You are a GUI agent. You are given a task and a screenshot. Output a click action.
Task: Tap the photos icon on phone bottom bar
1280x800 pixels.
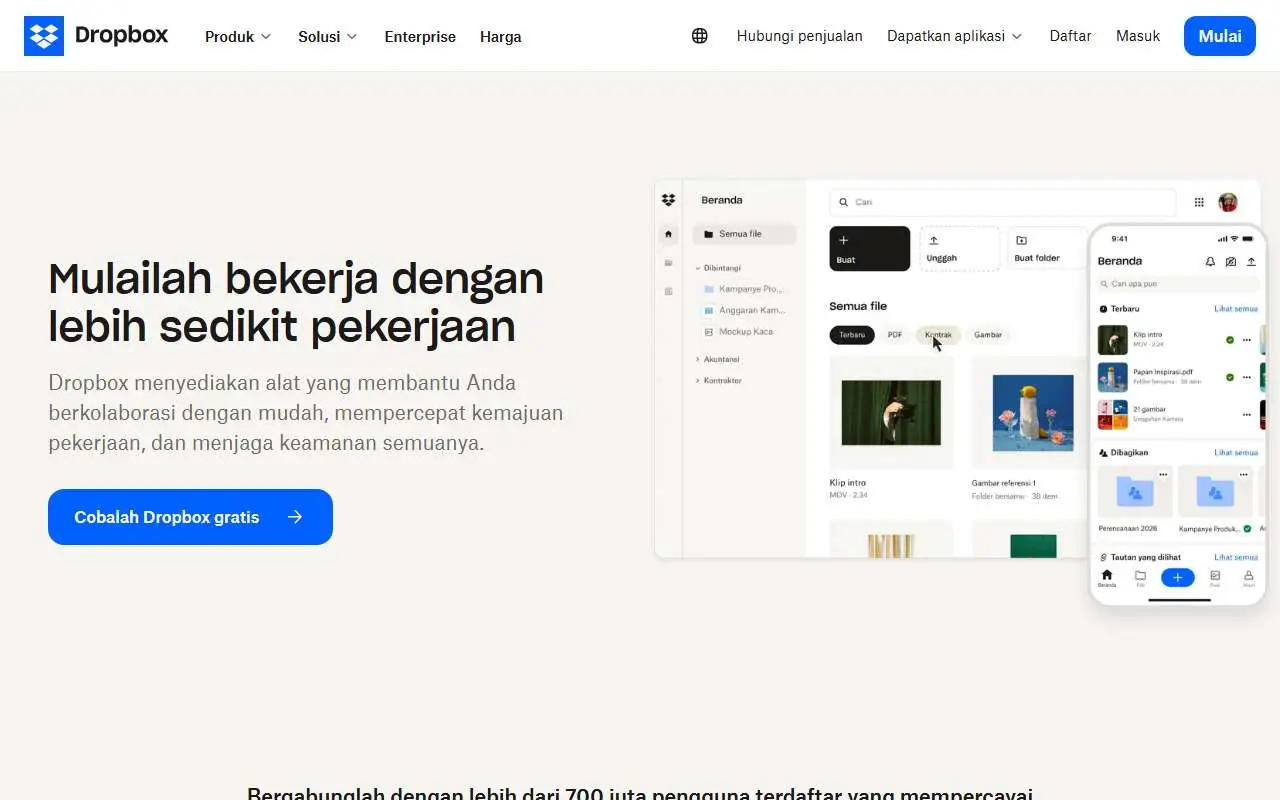point(1215,578)
